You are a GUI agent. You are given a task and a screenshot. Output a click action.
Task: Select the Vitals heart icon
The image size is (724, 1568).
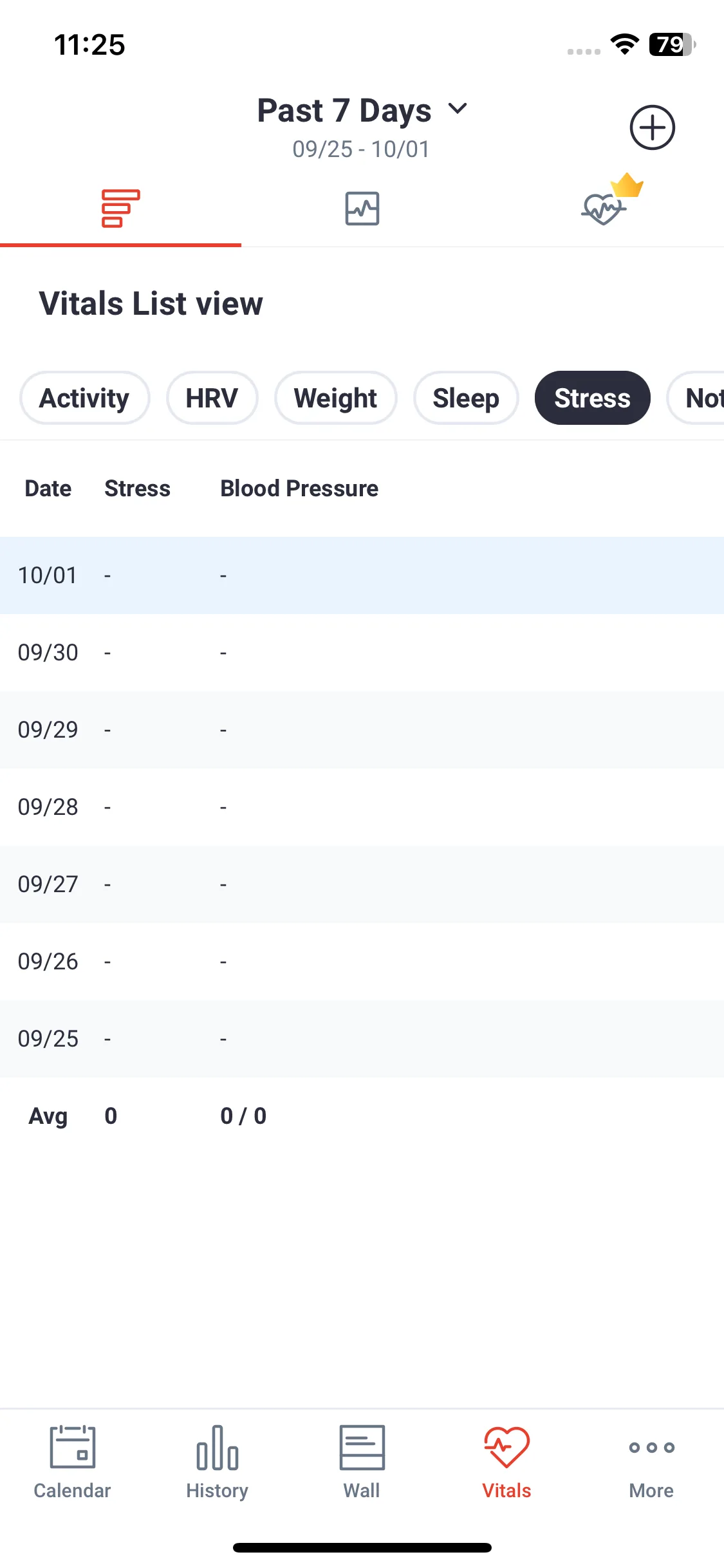506,1447
